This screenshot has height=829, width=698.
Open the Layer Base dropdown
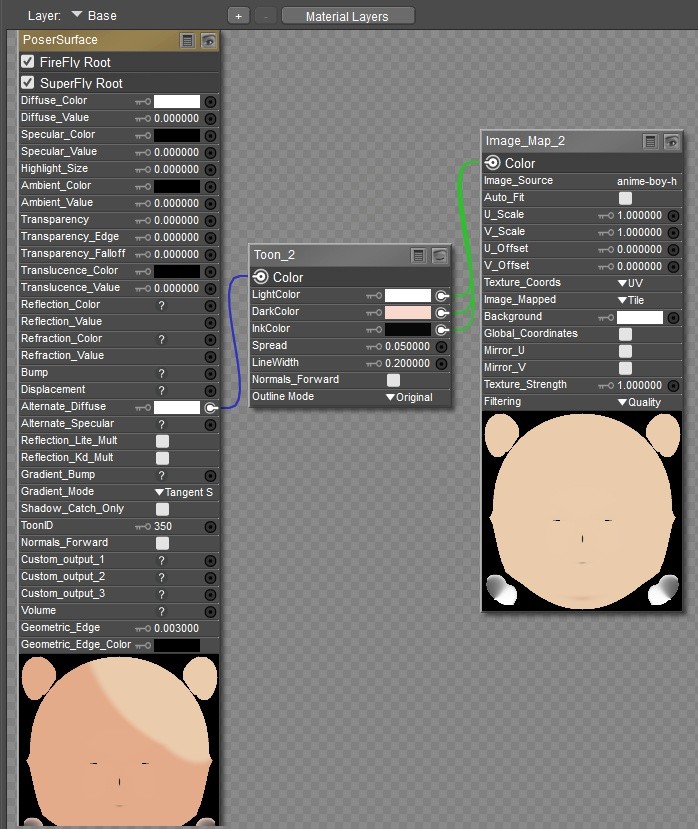tap(94, 16)
